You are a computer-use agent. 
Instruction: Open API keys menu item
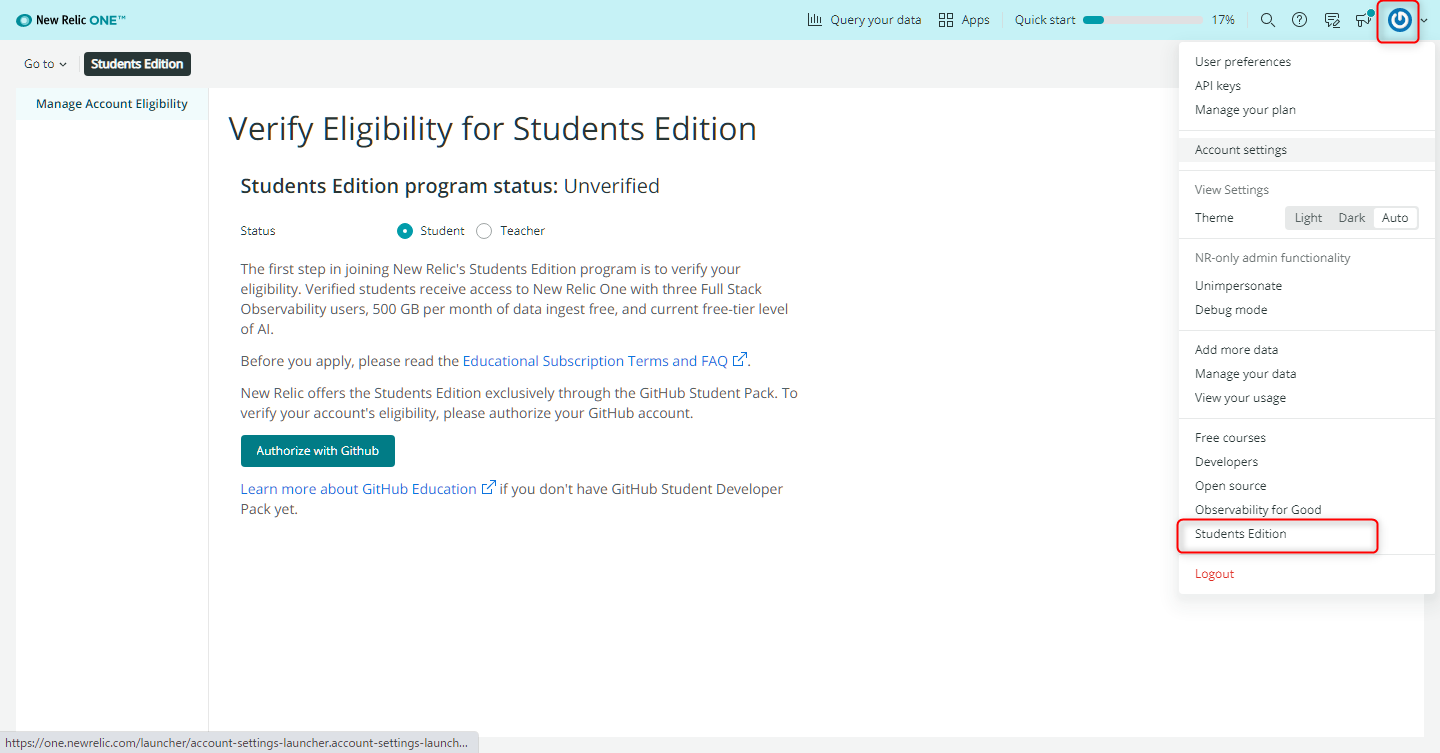tap(1218, 86)
